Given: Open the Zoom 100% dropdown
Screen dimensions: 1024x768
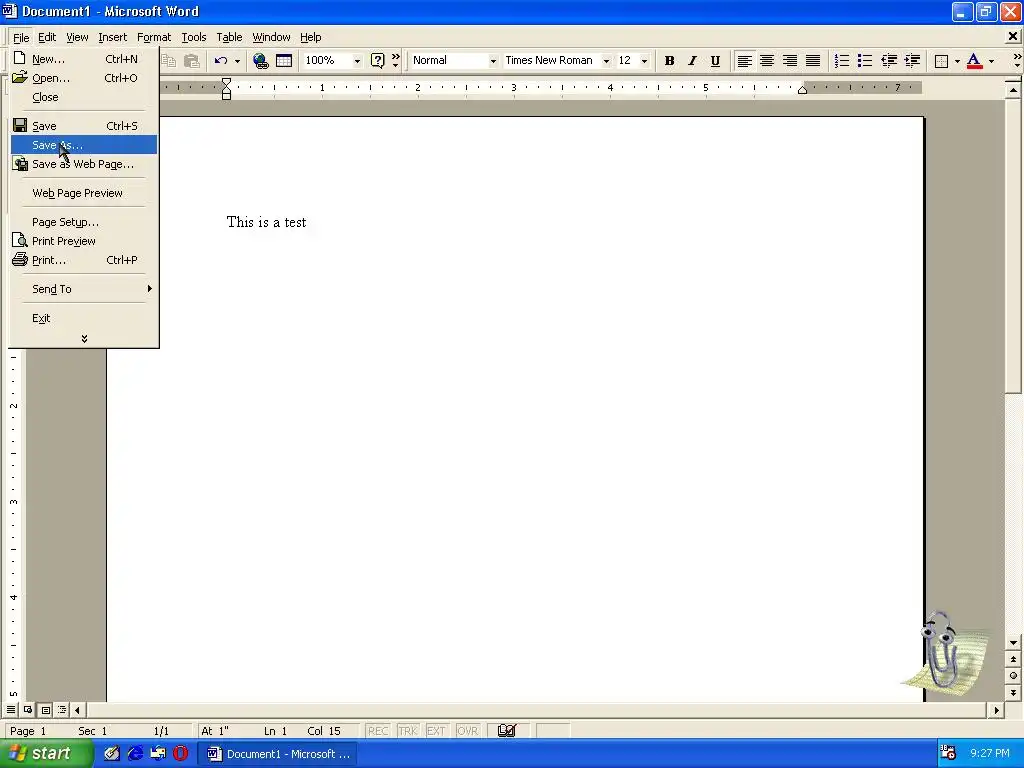Looking at the screenshot, I should coord(357,61).
